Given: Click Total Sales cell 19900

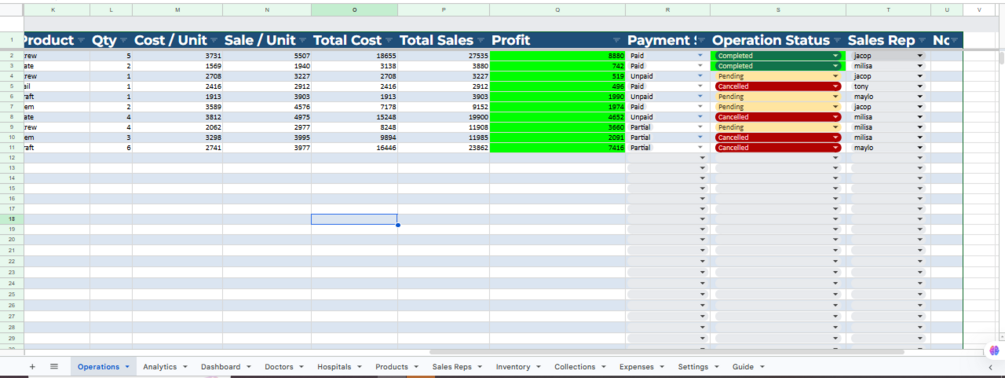Looking at the screenshot, I should tap(444, 117).
